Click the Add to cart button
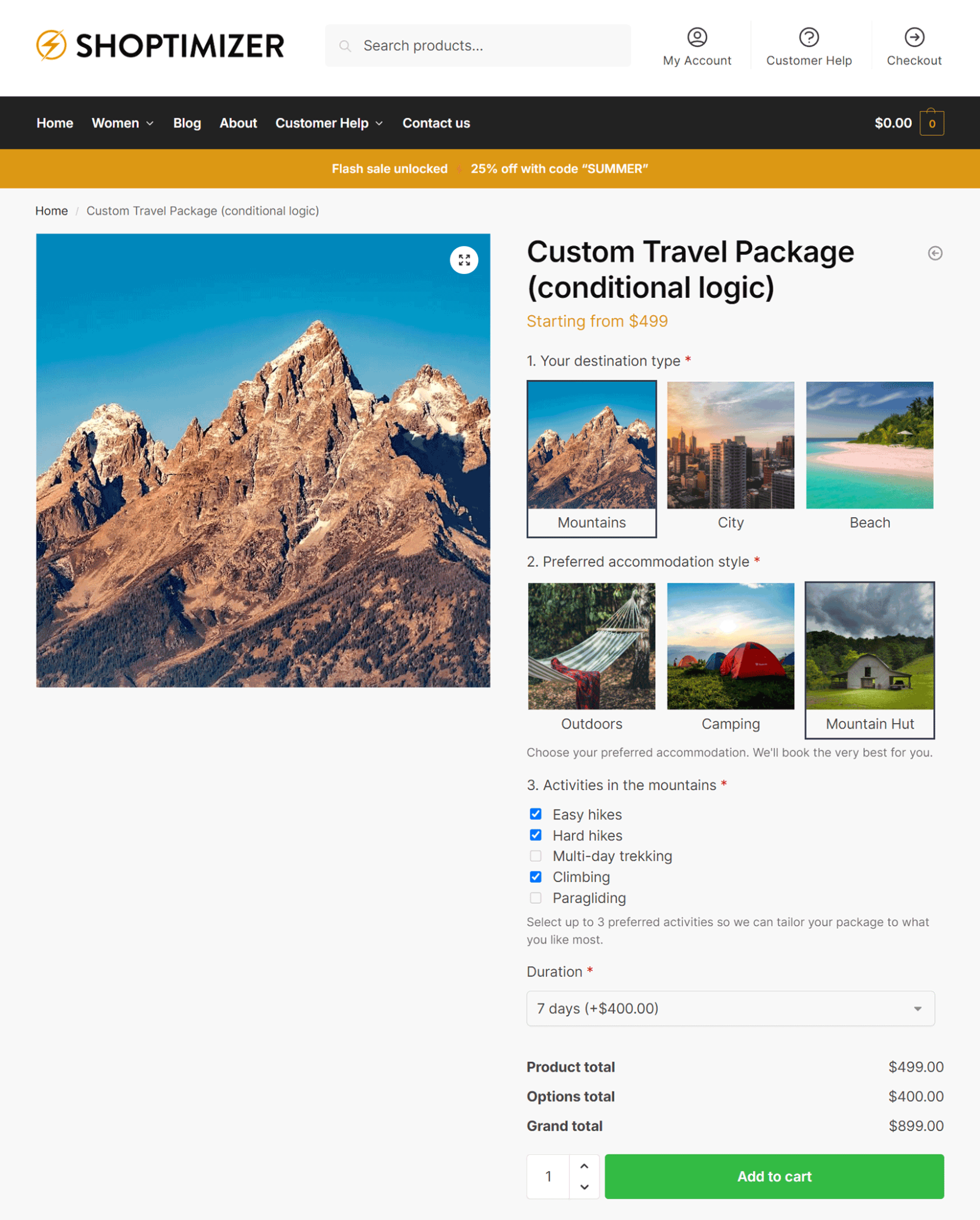Screen dimensions: 980x1220 (773, 1177)
